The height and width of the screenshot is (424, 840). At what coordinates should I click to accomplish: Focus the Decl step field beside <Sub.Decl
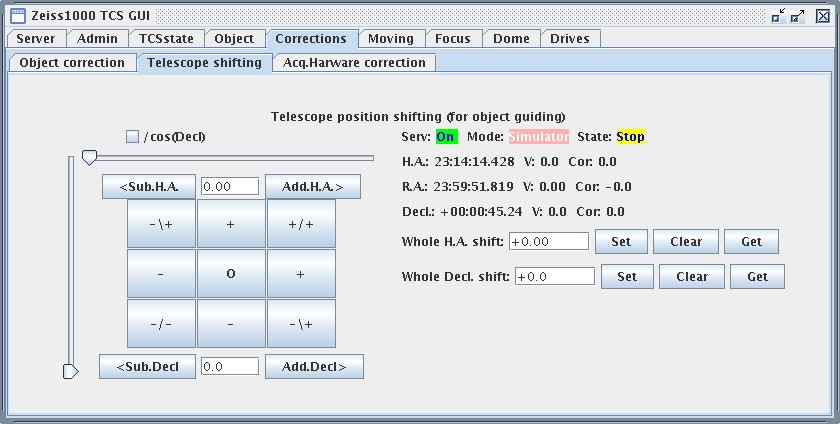coord(230,367)
